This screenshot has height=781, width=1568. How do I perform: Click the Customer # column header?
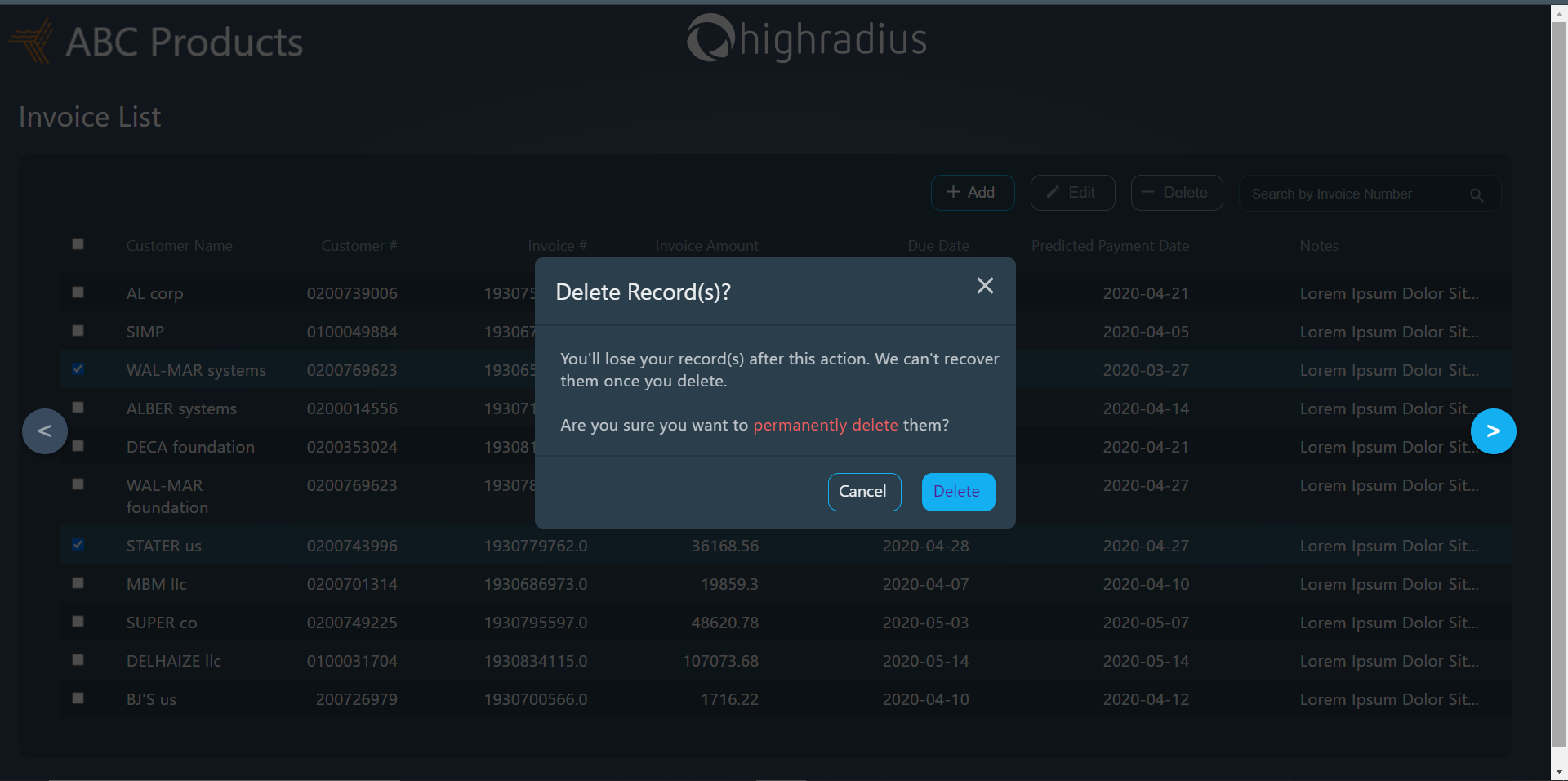(359, 246)
